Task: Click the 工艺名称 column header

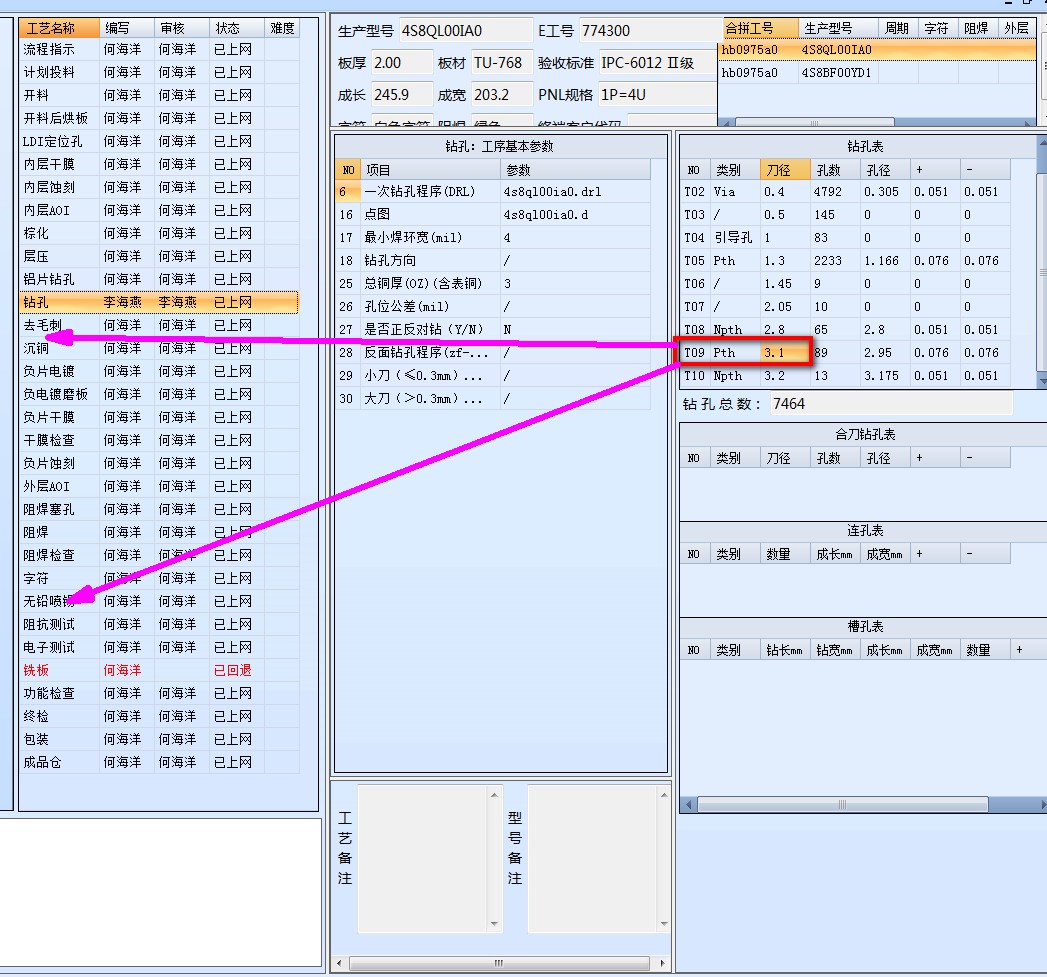Action: (59, 28)
